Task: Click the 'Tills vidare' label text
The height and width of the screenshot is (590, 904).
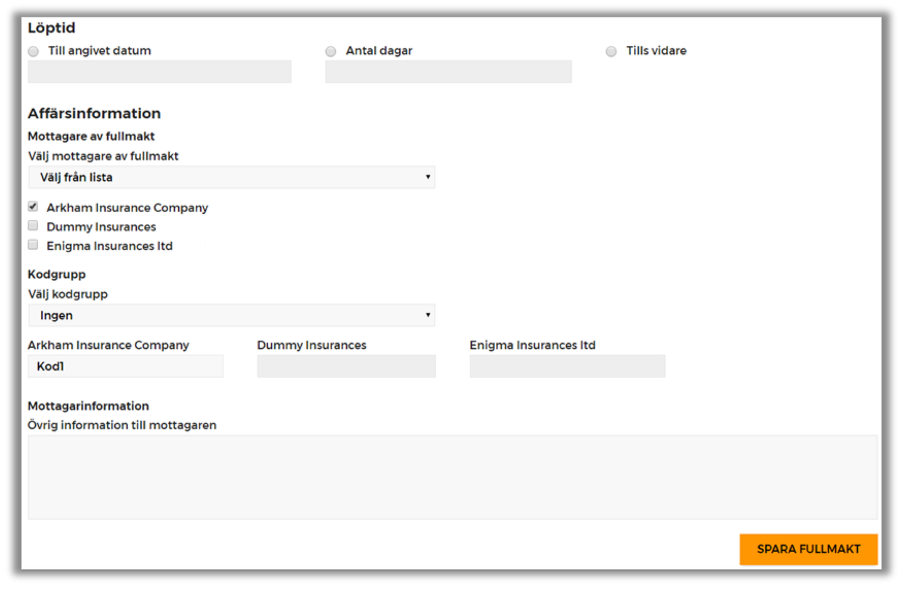Action: 656,51
